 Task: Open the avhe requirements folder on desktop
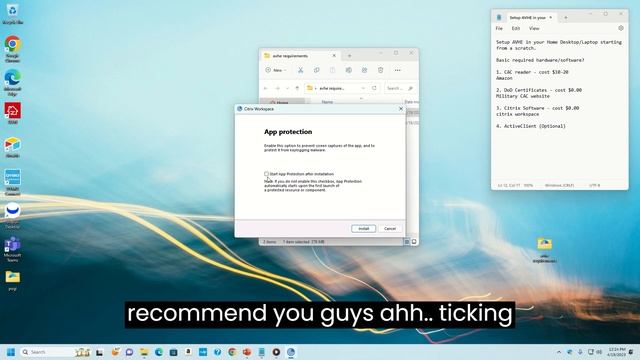[544, 250]
